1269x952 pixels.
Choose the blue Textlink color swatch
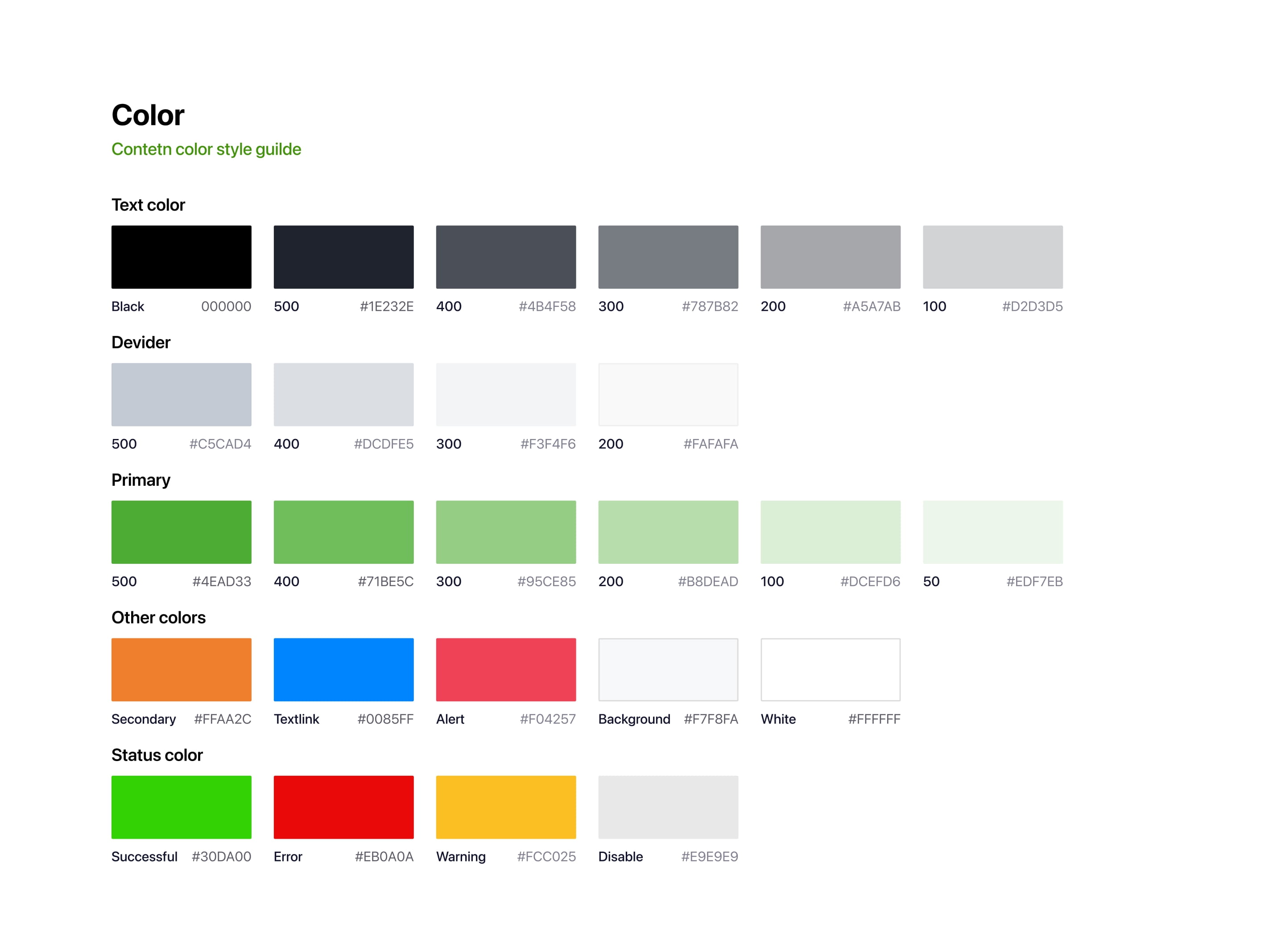point(343,670)
